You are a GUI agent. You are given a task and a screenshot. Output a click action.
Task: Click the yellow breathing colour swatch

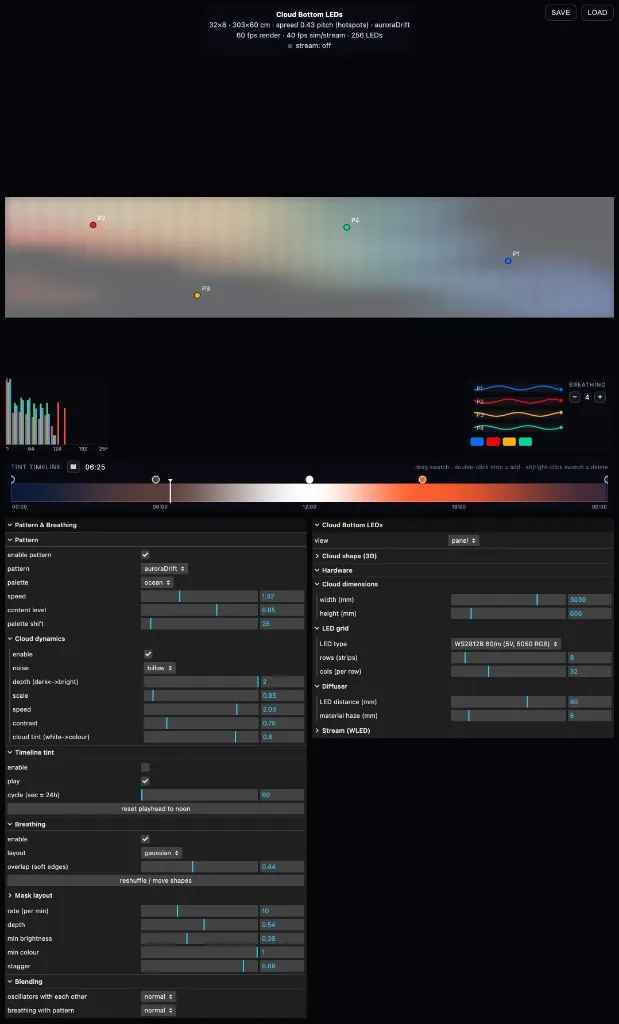(509, 441)
